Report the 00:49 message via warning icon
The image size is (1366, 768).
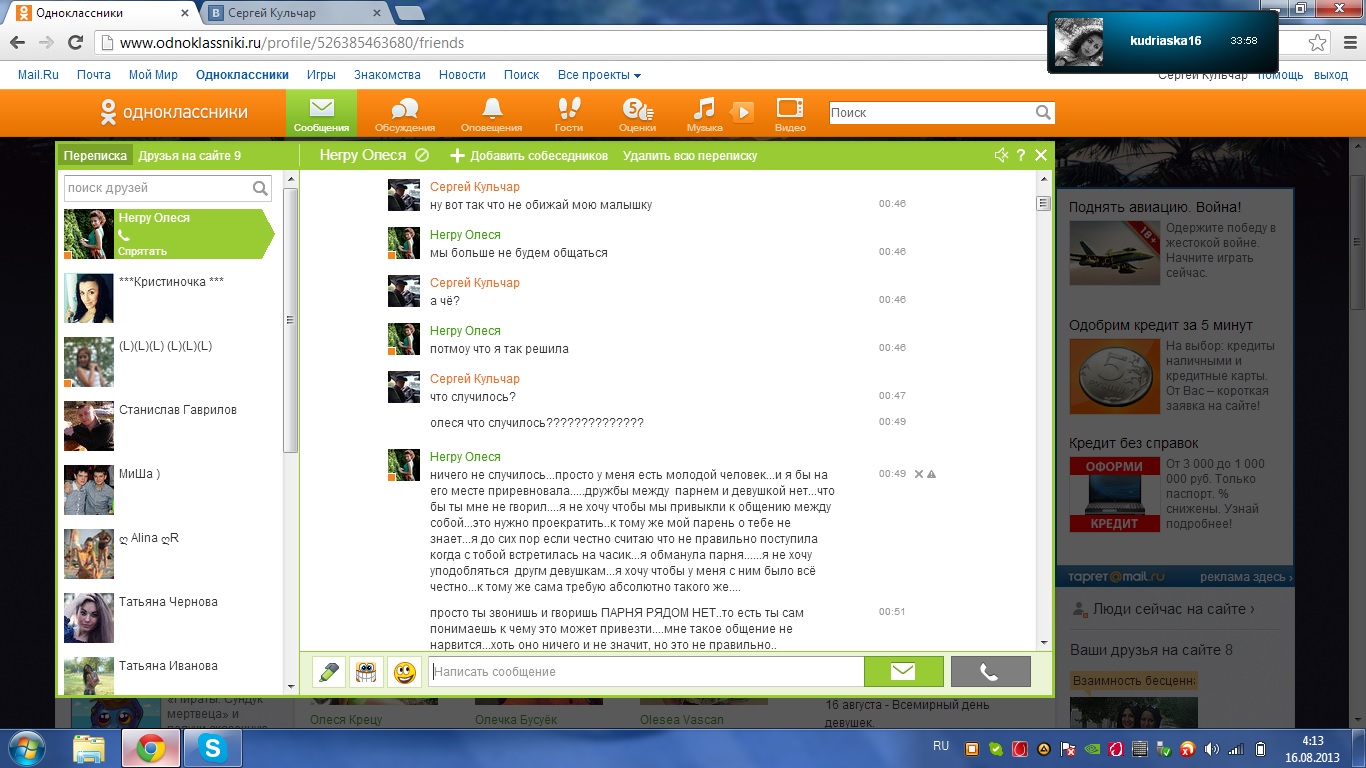tap(931, 474)
